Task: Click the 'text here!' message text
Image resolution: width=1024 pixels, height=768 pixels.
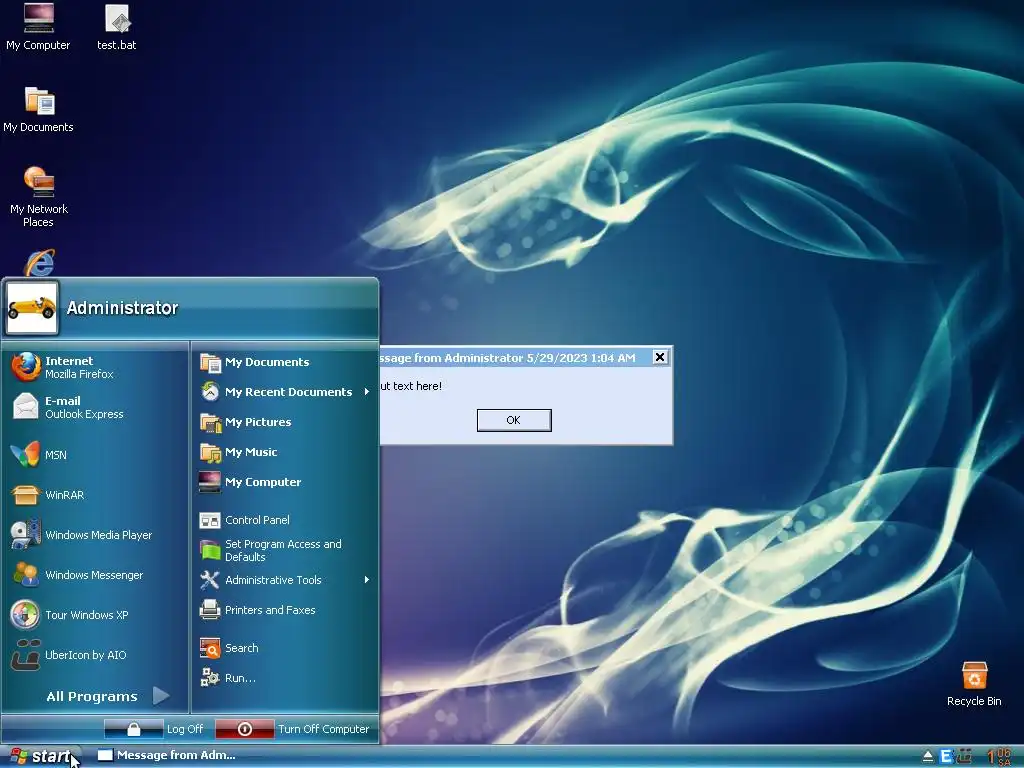Action: pos(417,386)
